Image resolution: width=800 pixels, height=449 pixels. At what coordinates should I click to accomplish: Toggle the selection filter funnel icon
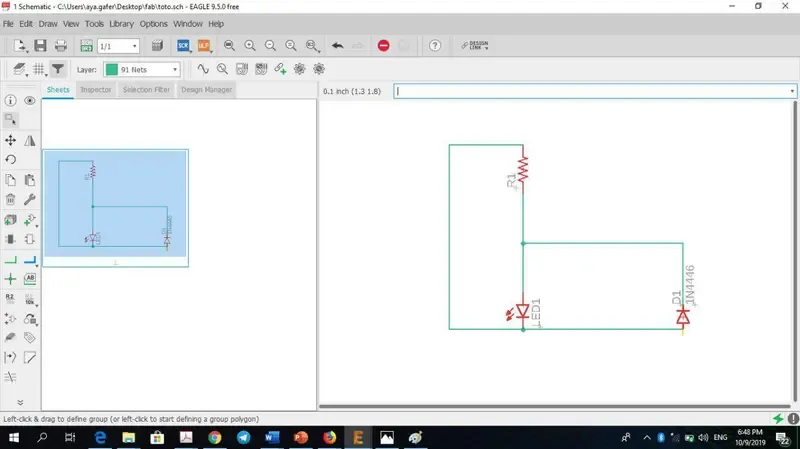tap(58, 69)
